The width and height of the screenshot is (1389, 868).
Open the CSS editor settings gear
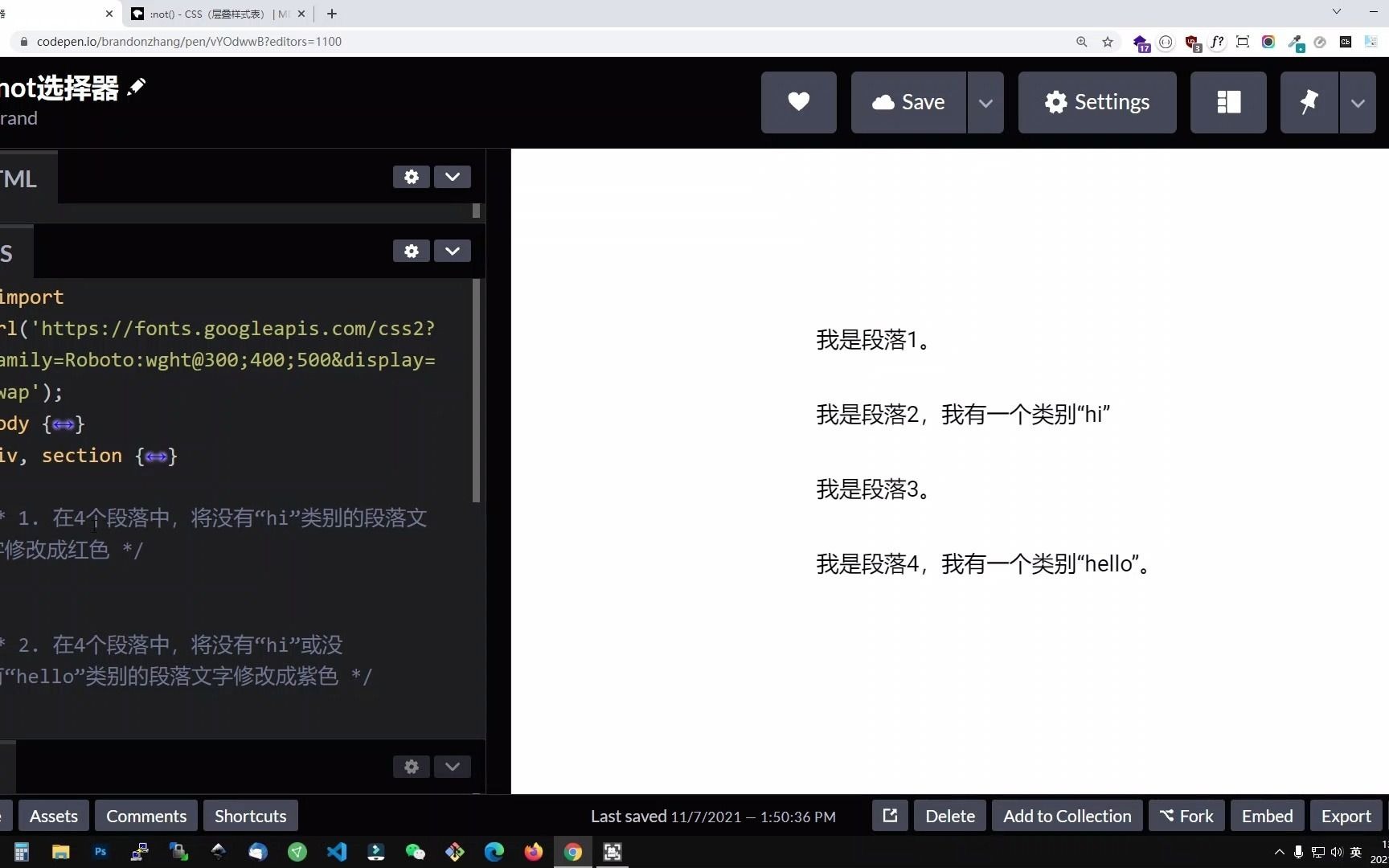coord(411,251)
